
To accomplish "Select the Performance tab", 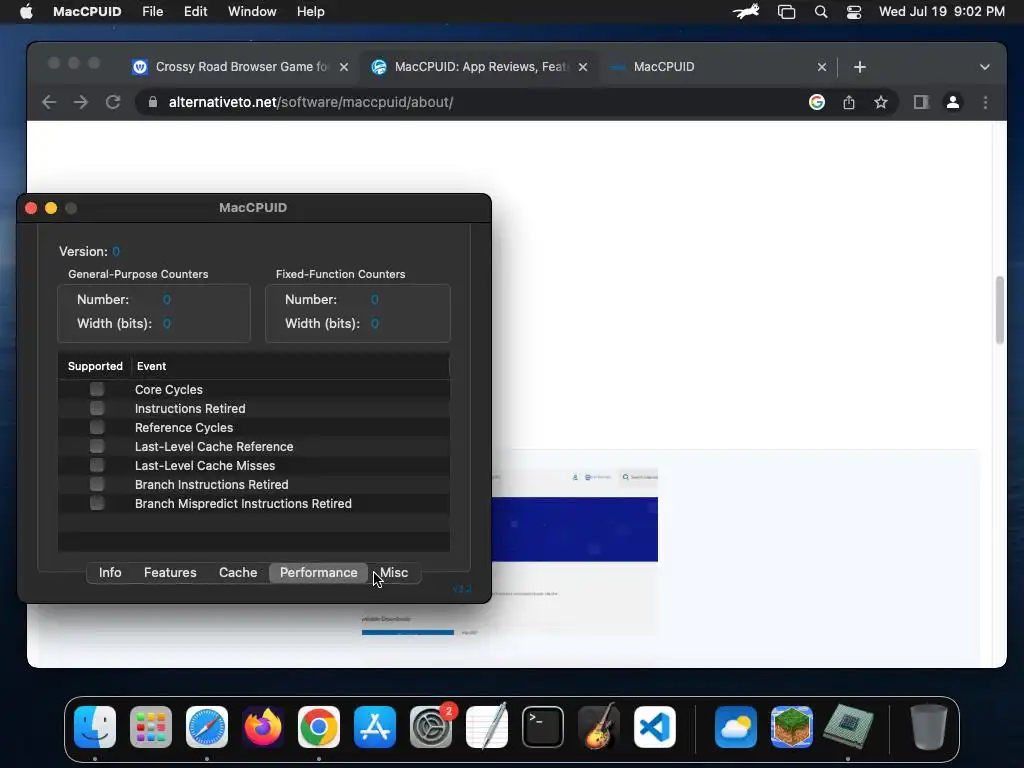I will 319,573.
